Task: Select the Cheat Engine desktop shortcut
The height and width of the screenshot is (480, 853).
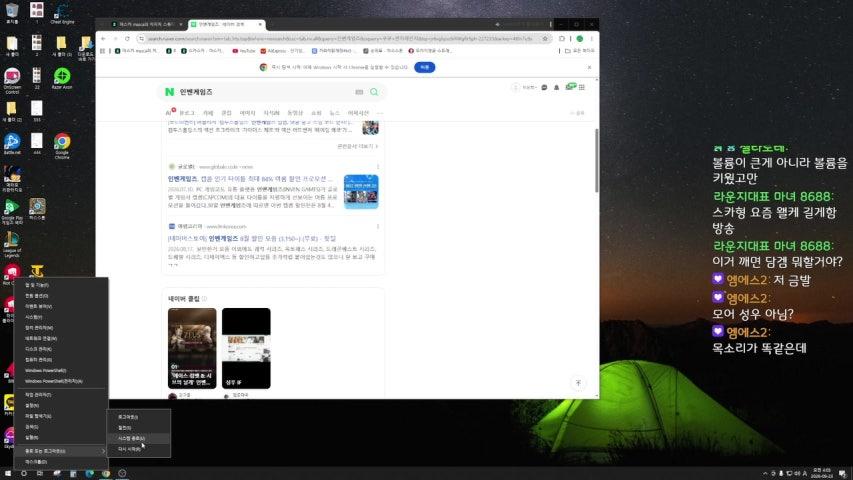Action: (62, 13)
